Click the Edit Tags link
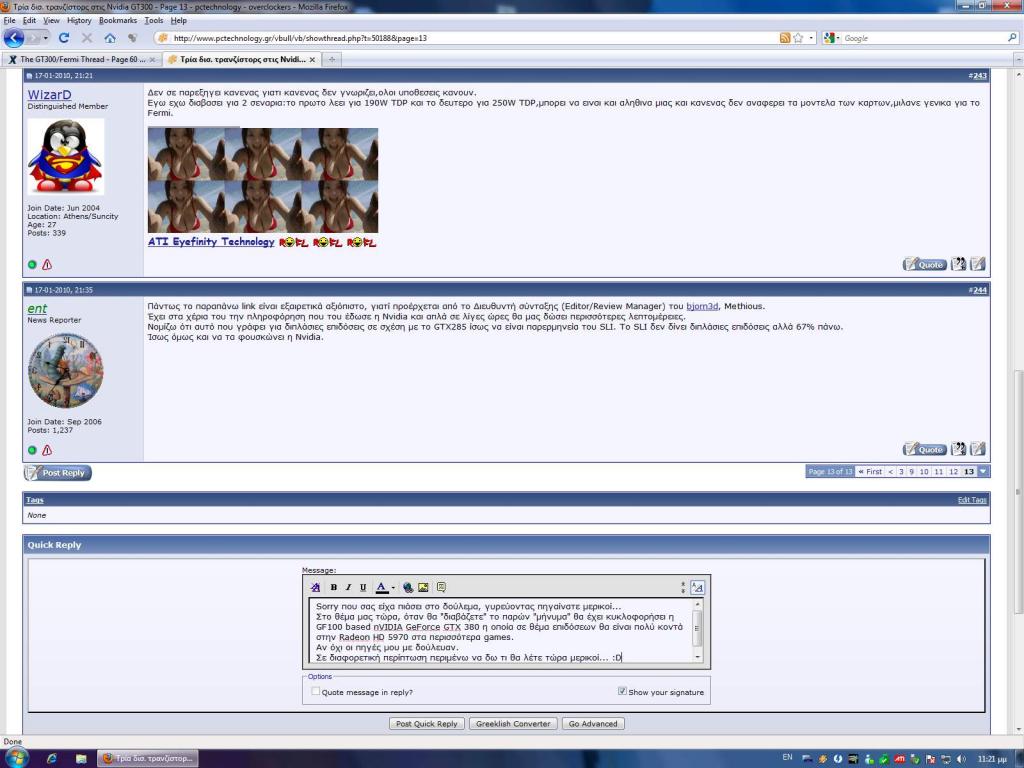 pos(972,500)
